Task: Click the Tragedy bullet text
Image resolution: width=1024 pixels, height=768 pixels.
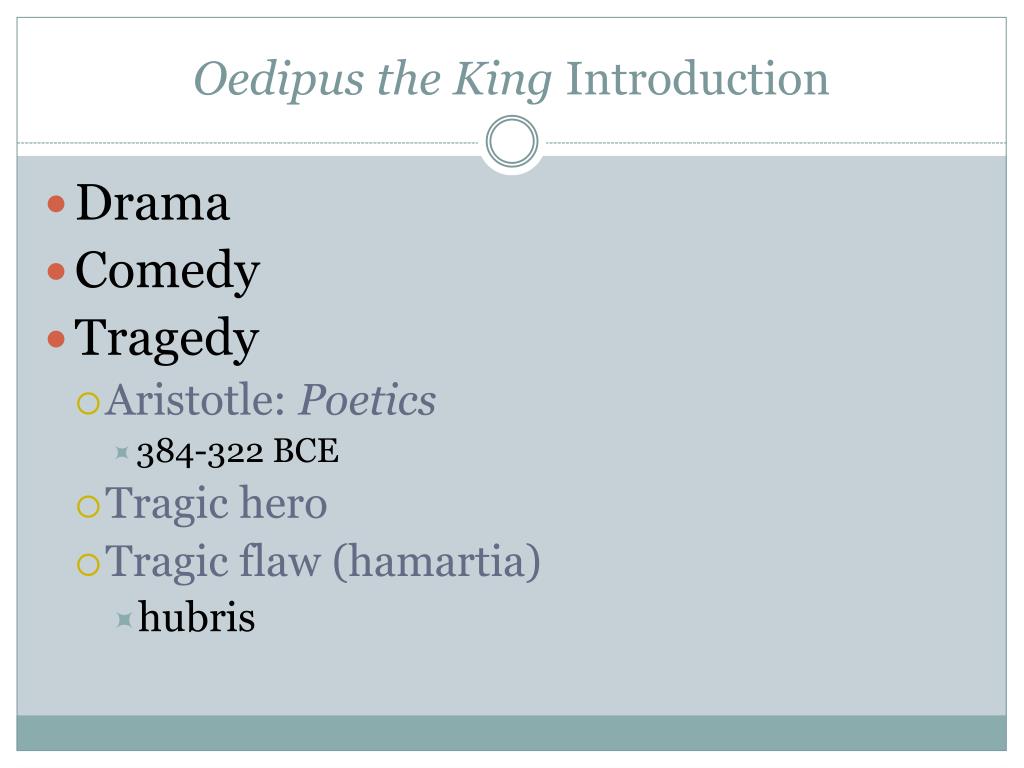Action: pyautogui.click(x=167, y=339)
